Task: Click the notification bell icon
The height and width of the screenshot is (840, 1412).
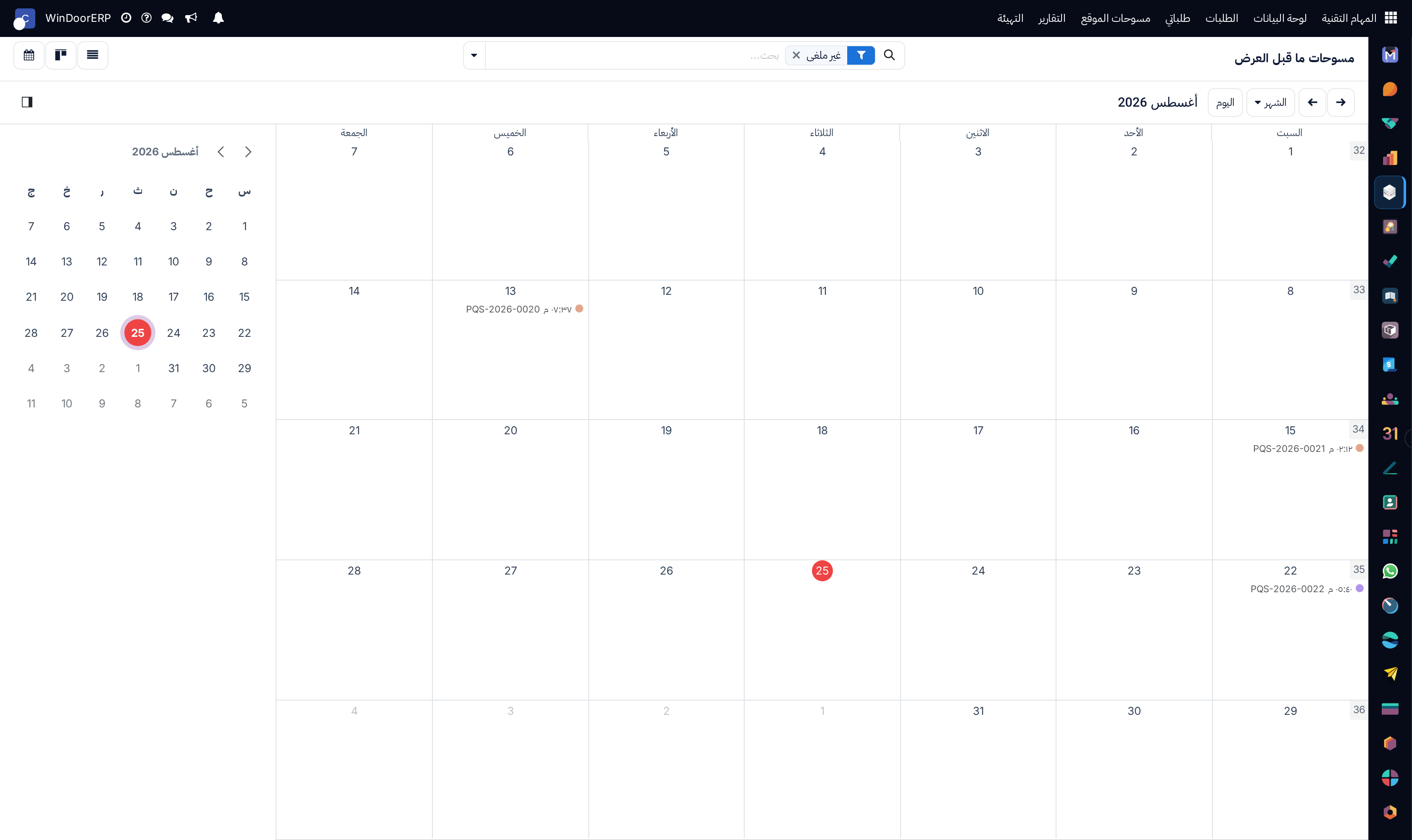Action: [218, 18]
